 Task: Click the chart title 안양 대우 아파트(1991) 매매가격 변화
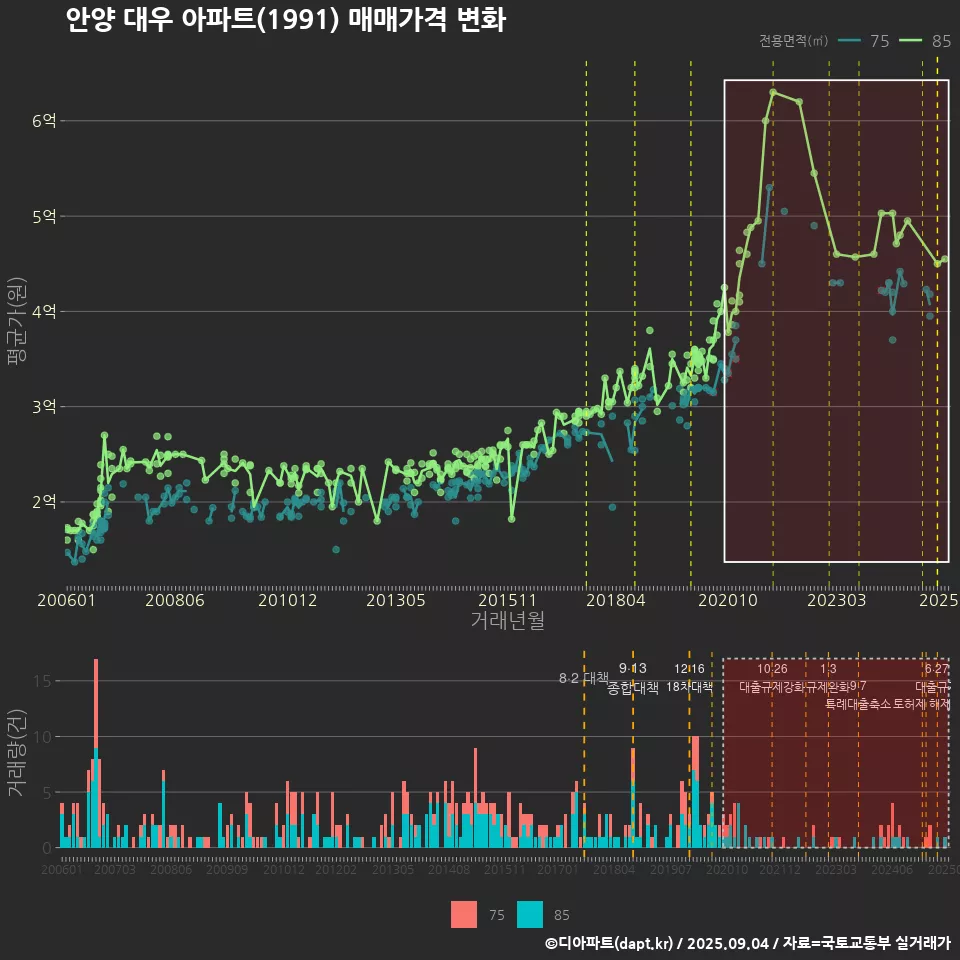pyautogui.click(x=285, y=21)
